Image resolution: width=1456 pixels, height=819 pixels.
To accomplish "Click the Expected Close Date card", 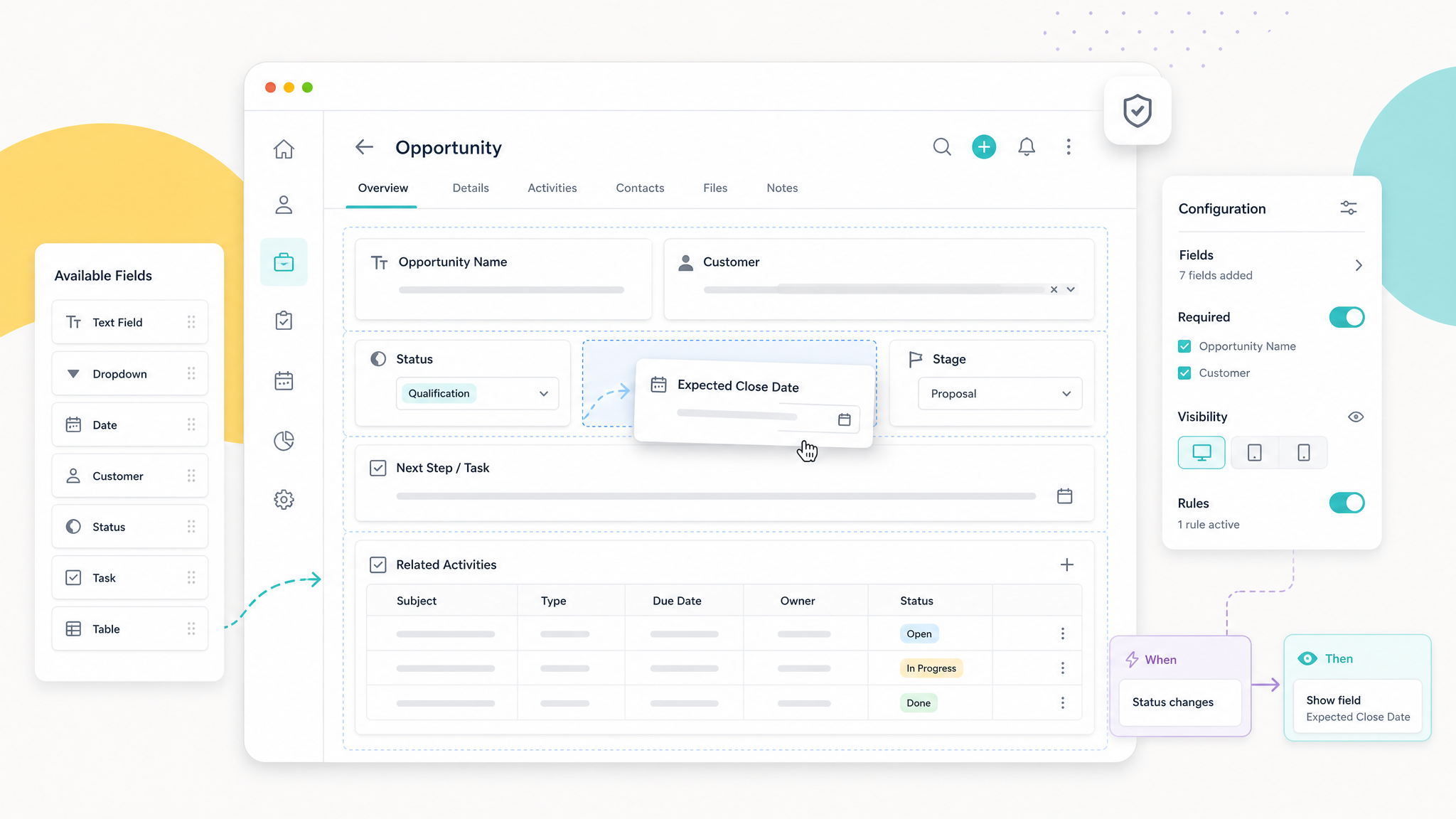I will click(754, 403).
